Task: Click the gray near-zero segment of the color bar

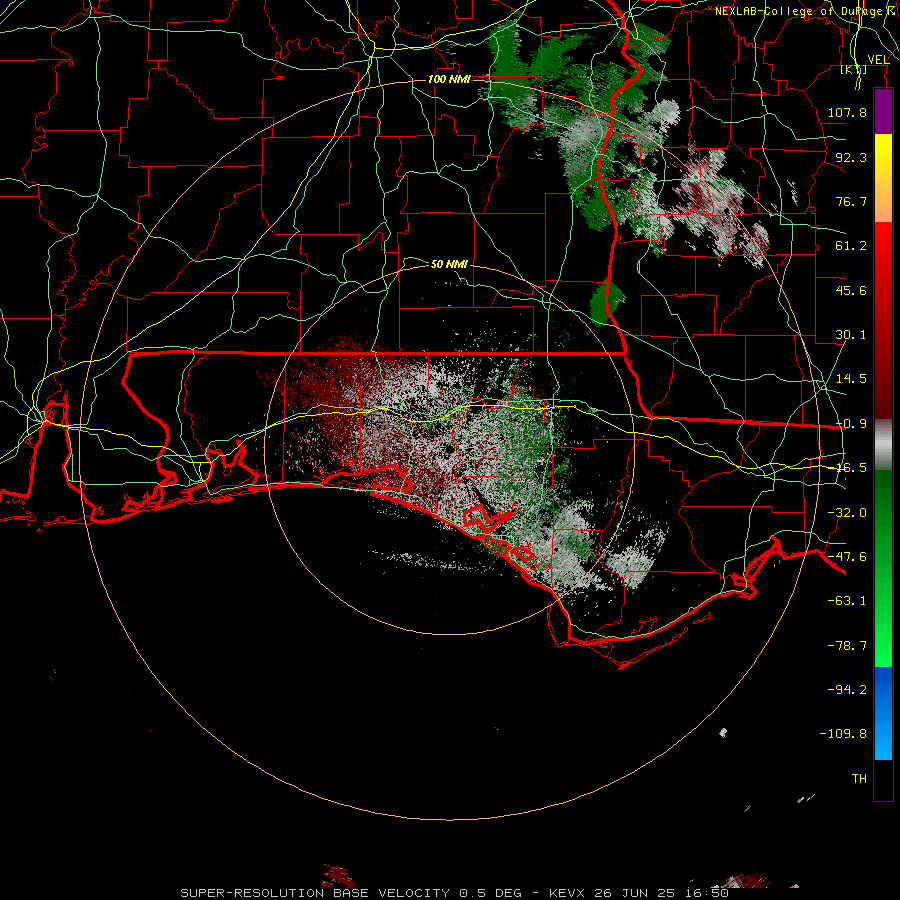Action: 883,445
